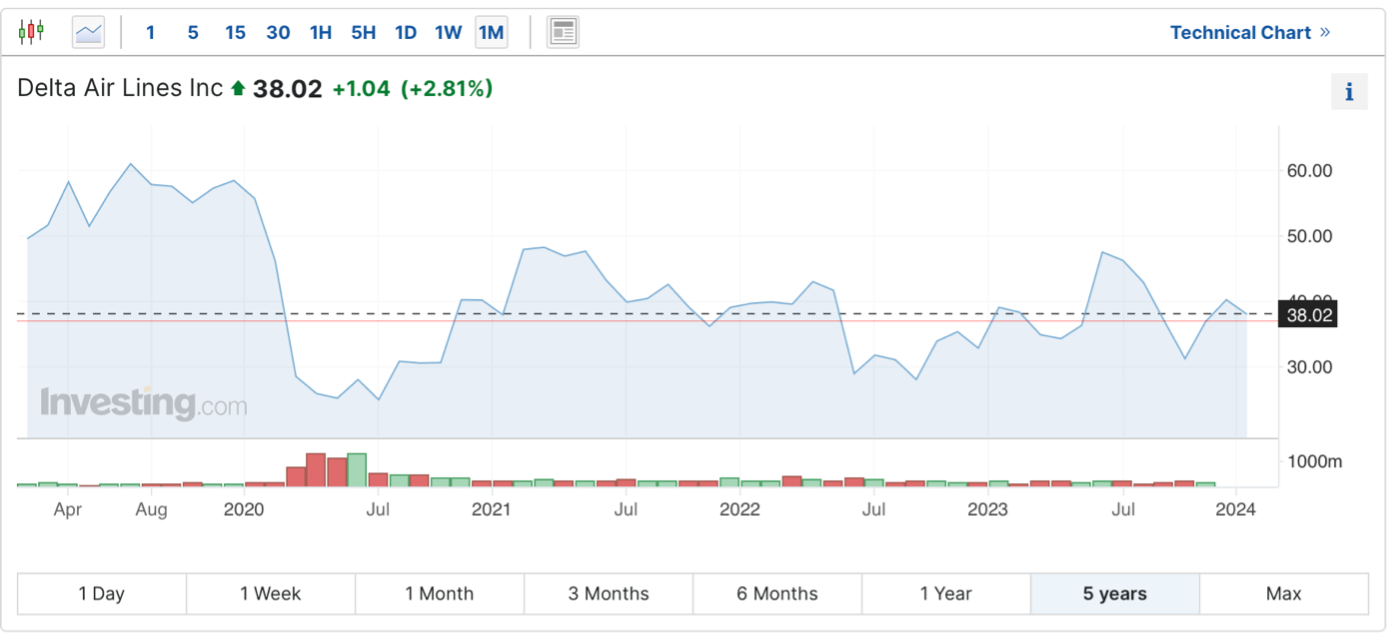Screen dimensions: 1390x638
Task: Open the Technical Chart link
Action: [1249, 32]
